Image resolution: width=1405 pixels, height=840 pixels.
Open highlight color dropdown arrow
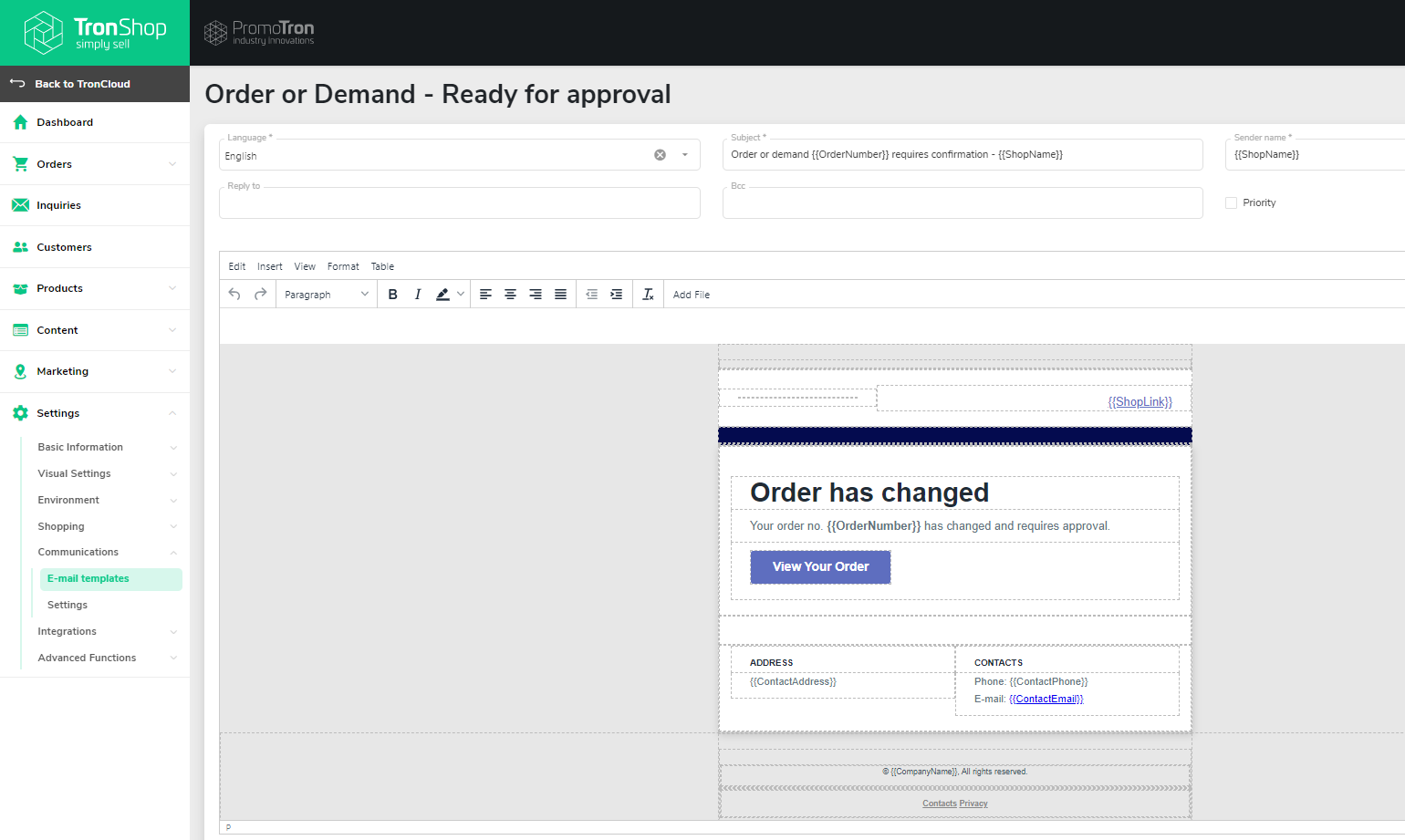coord(461,294)
